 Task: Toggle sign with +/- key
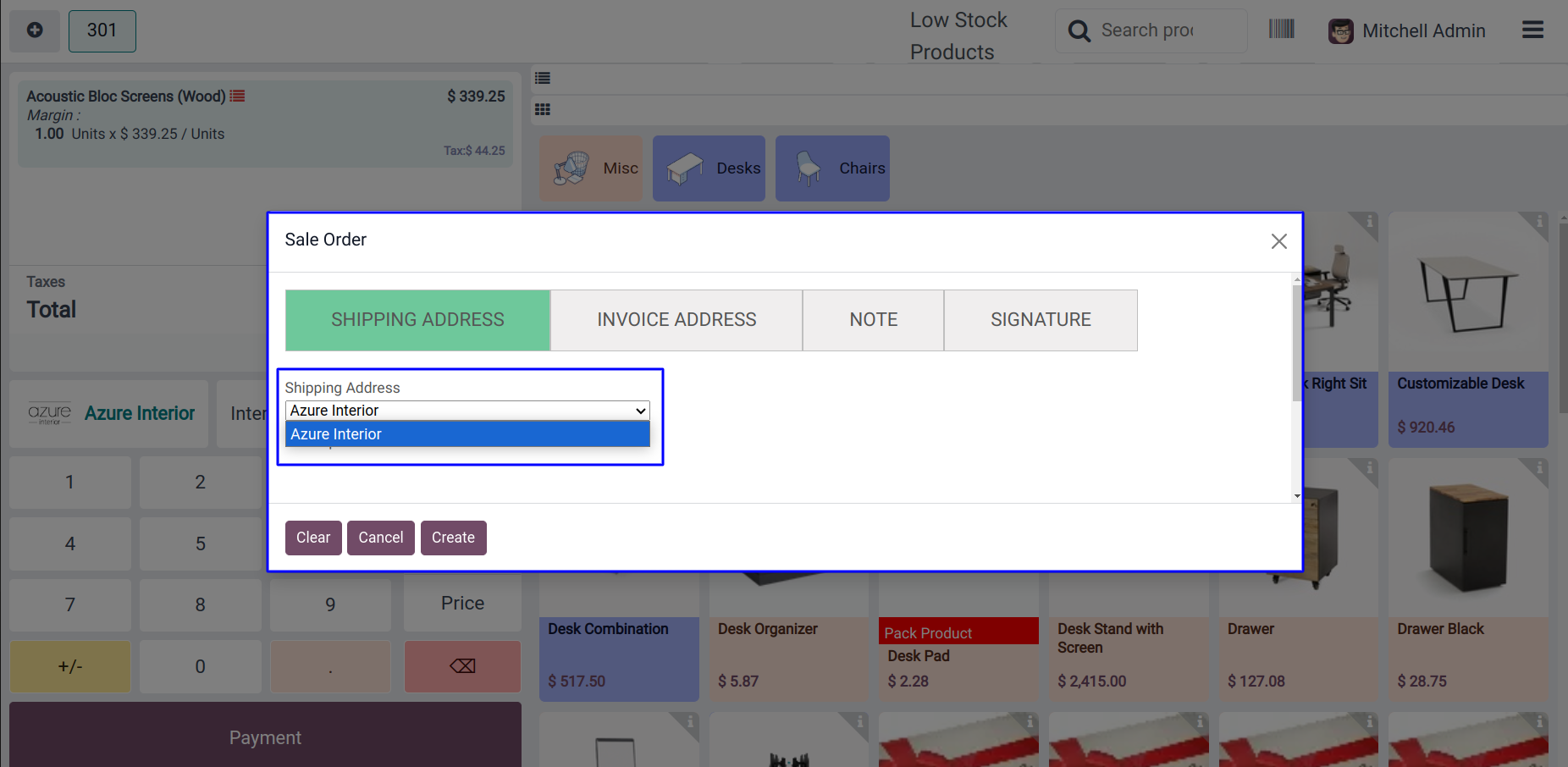[x=70, y=666]
